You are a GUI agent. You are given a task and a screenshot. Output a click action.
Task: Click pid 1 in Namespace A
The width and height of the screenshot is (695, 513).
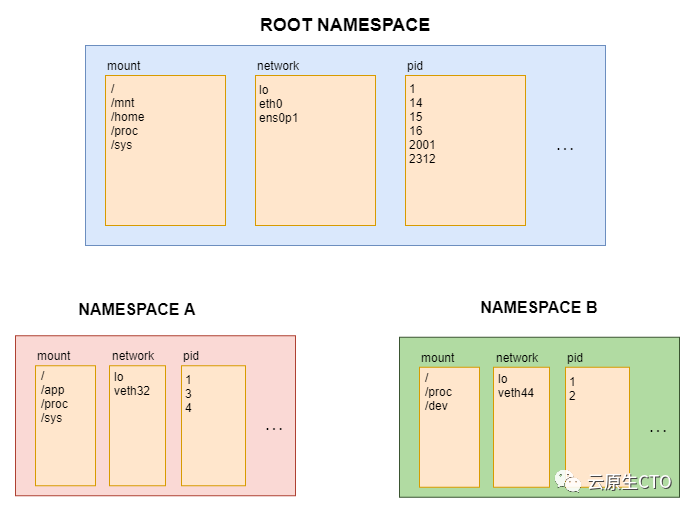tap(188, 380)
